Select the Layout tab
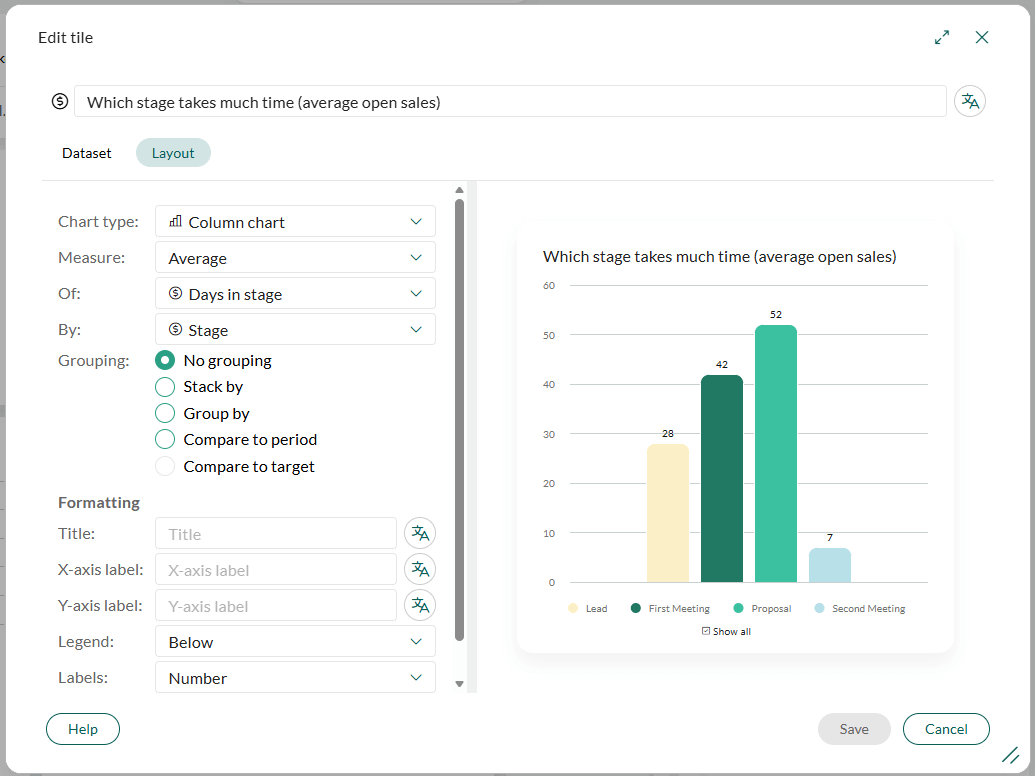Image resolution: width=1035 pixels, height=776 pixels. [x=172, y=152]
